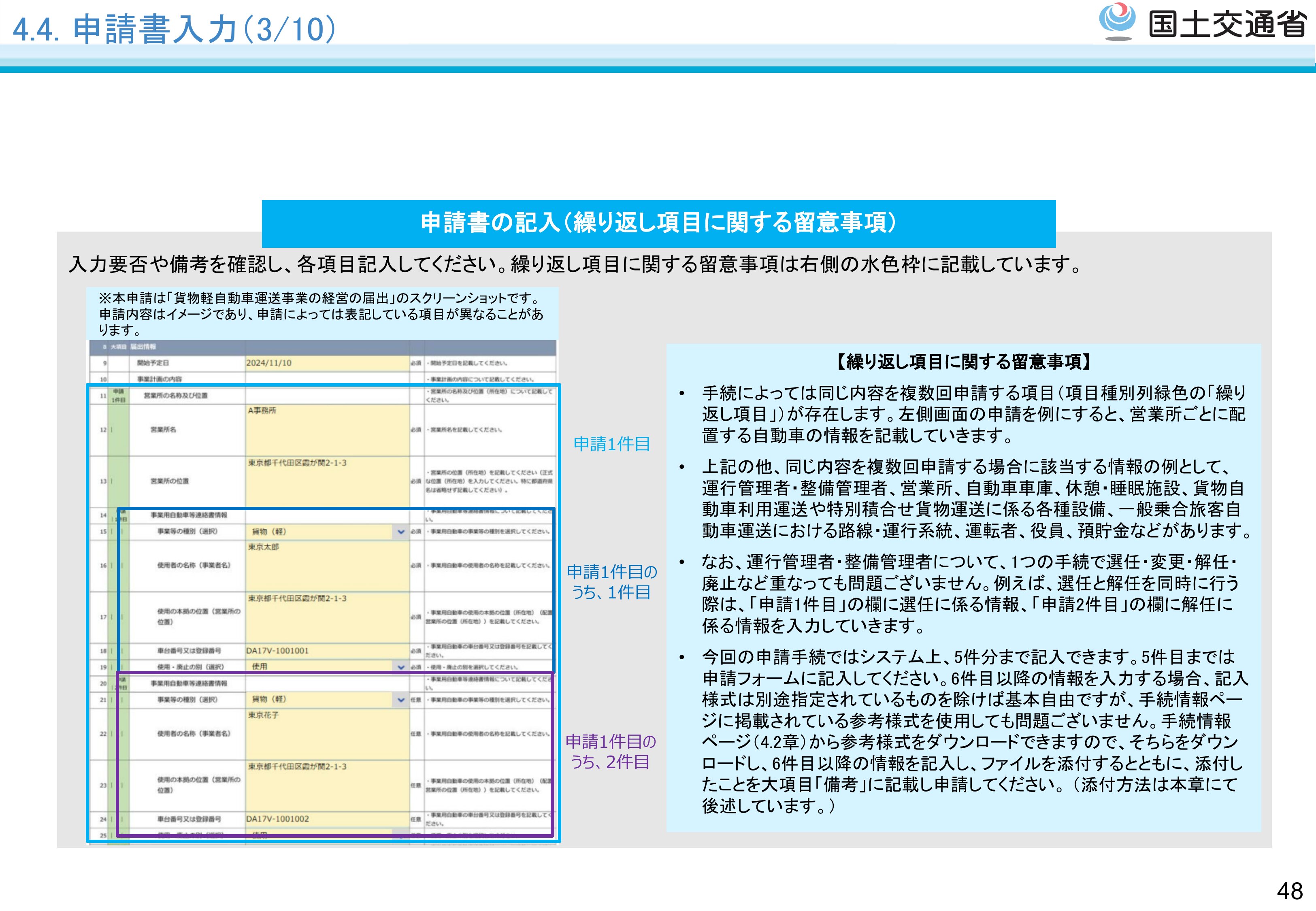This screenshot has width=1316, height=911.
Task: Click the purple 申請1件目のうち、2件目 label
Action: 611,752
